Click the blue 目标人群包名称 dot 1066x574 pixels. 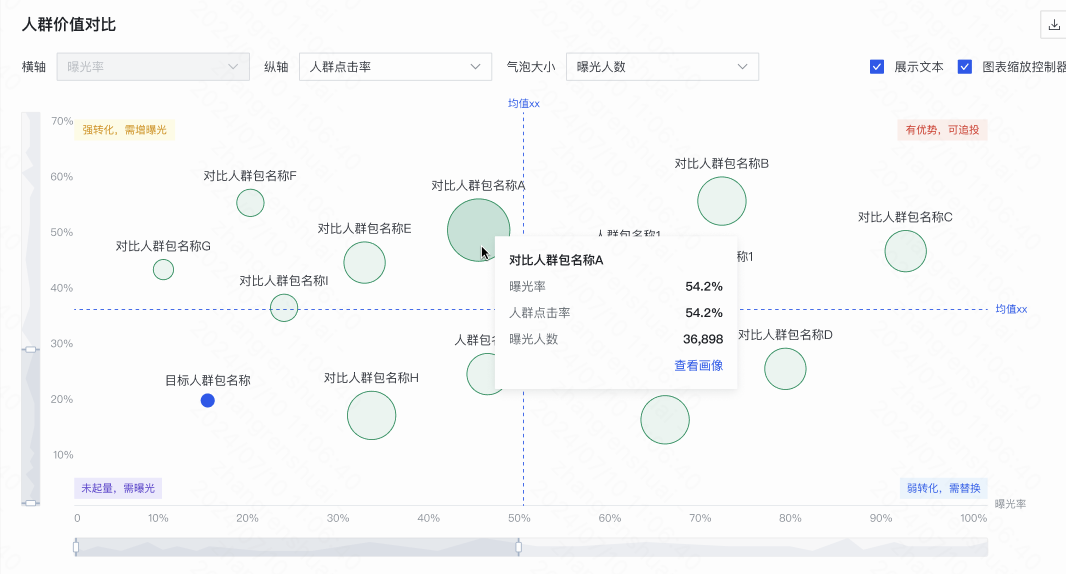208,401
